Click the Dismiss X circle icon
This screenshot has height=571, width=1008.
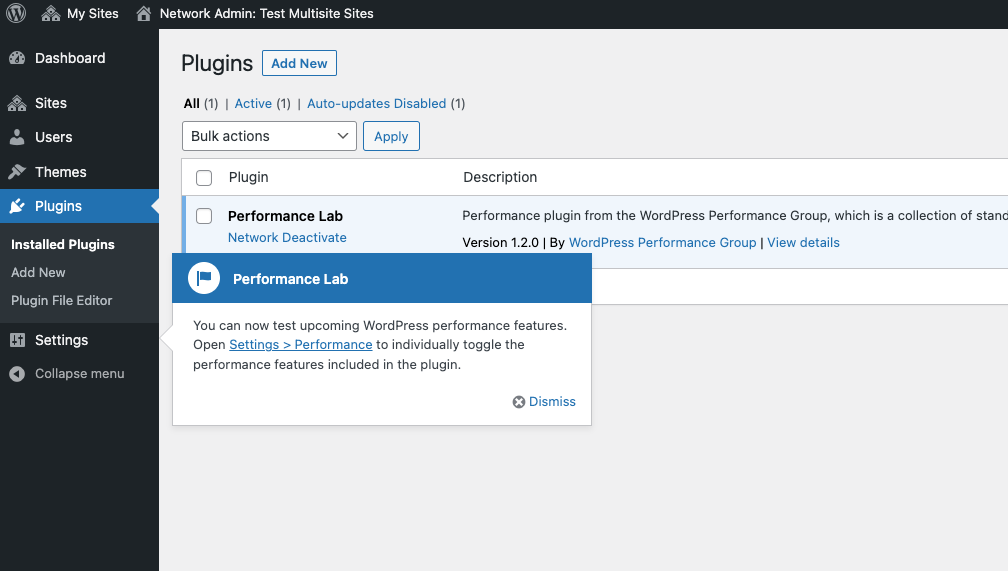[x=519, y=402]
